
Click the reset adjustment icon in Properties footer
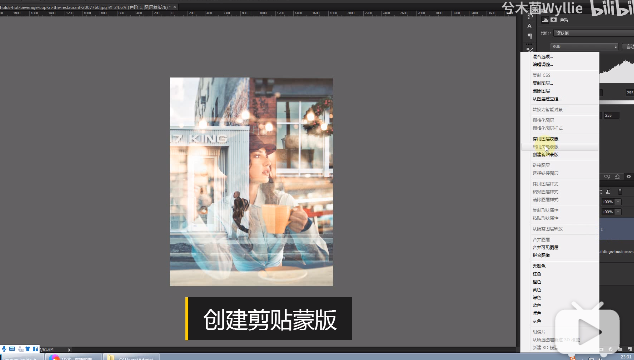point(617,177)
